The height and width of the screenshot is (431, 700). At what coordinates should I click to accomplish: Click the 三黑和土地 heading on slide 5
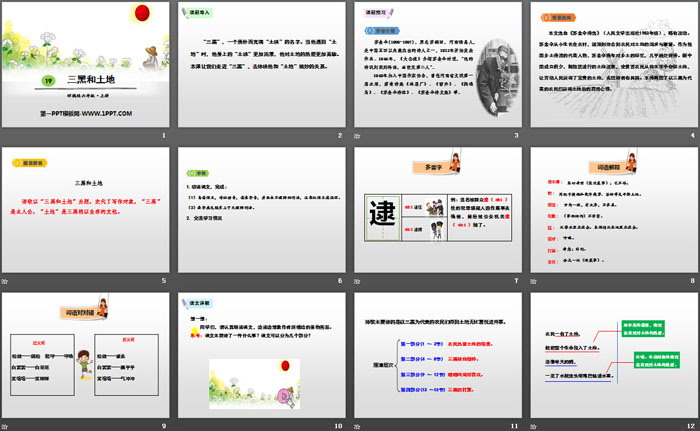click(88, 183)
